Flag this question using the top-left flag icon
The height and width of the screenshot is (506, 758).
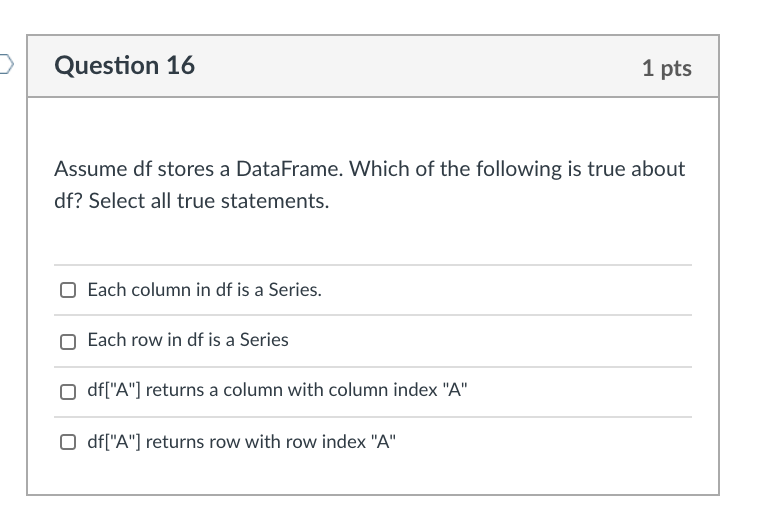coord(5,66)
